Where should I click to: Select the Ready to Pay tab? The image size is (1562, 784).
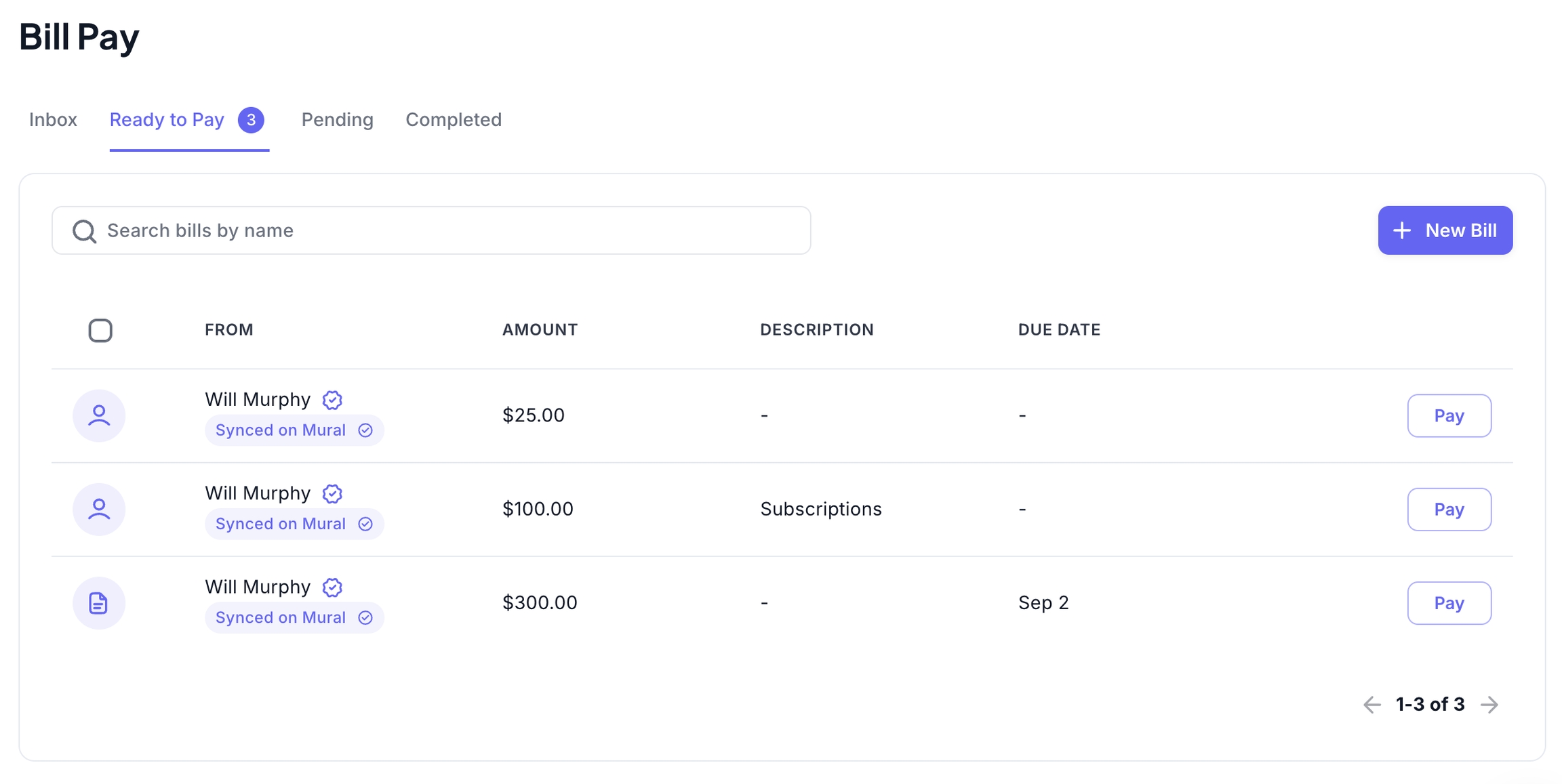click(167, 120)
